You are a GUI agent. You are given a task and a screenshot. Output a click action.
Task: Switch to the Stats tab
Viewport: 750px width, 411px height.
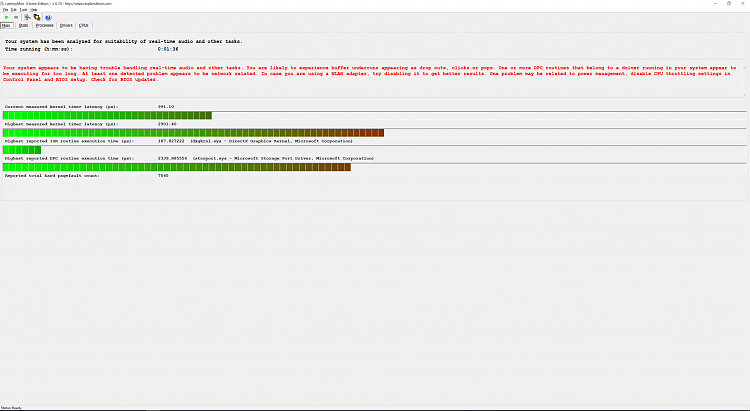pyautogui.click(x=23, y=25)
